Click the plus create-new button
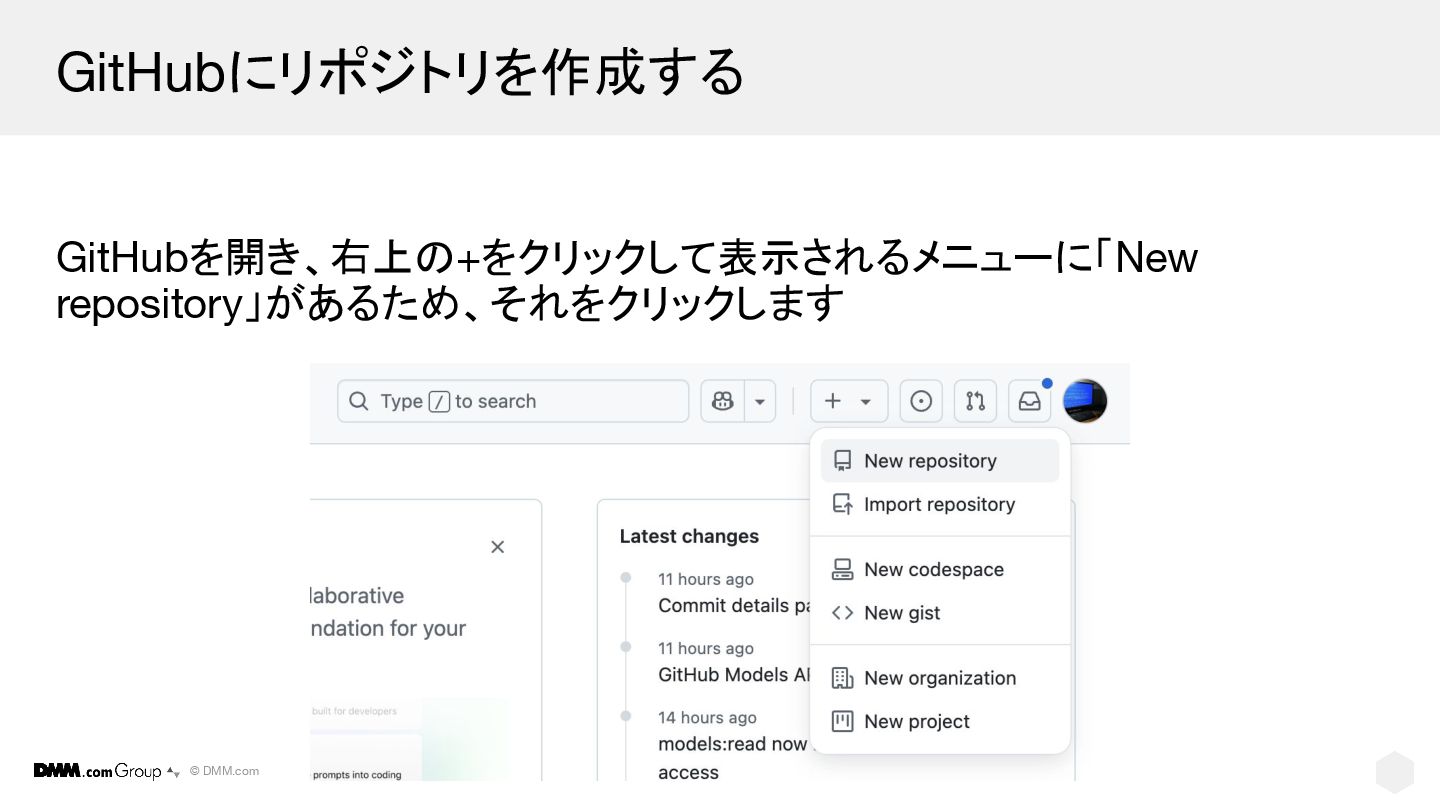Image resolution: width=1440 pixels, height=810 pixels. (849, 401)
